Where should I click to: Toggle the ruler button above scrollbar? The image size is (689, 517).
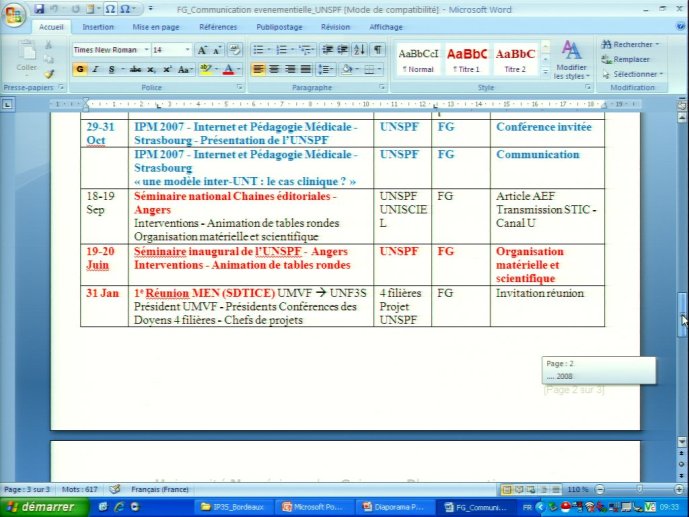[x=682, y=105]
